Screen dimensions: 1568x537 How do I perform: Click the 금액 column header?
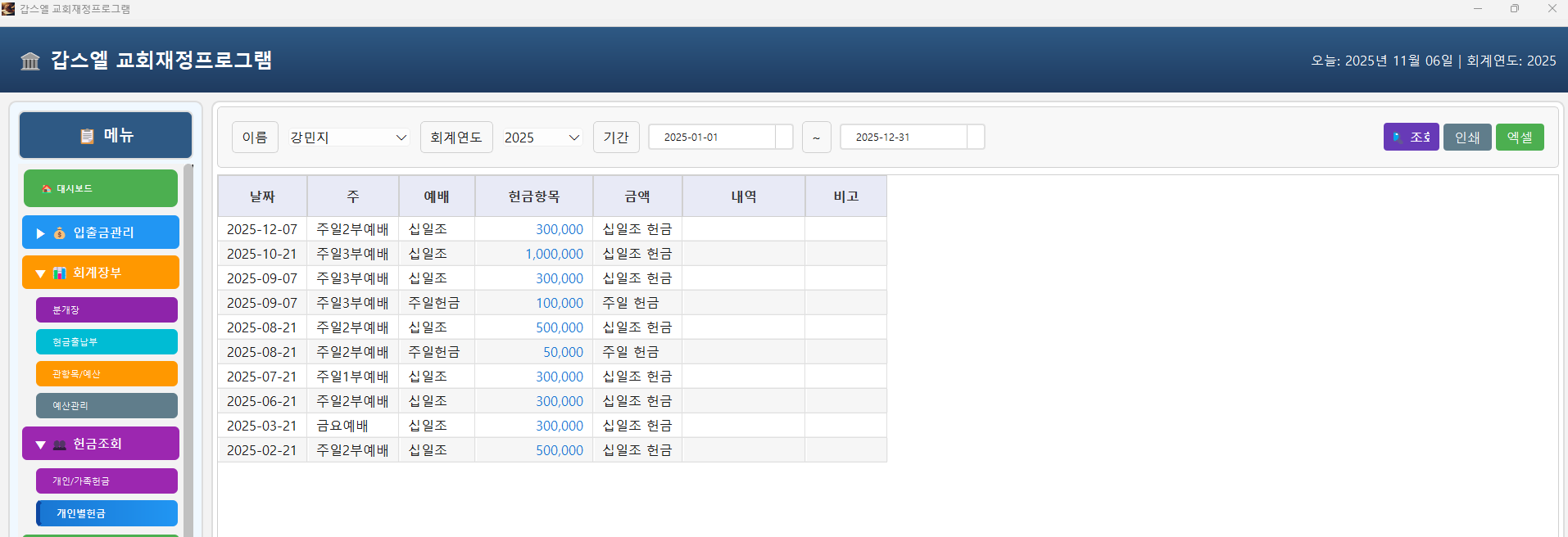click(637, 196)
